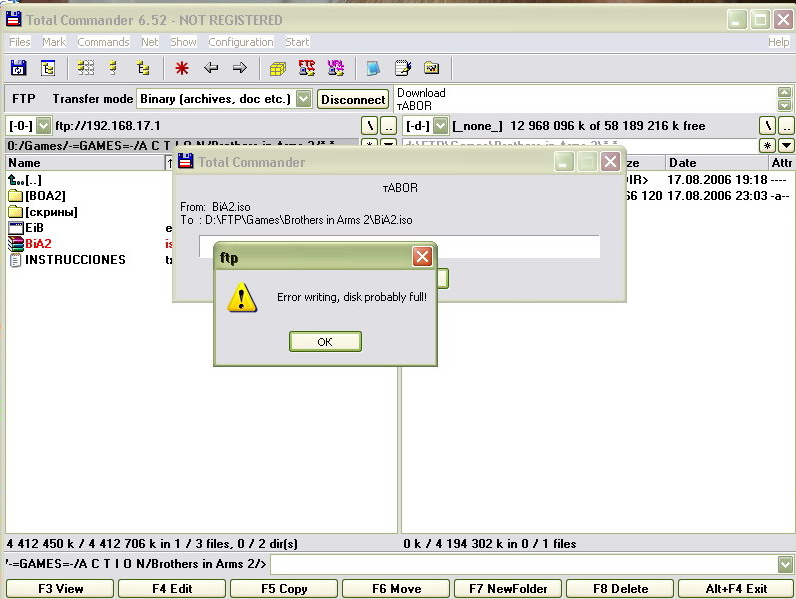
Task: Click the BiA2 archive icon
Action: [x=16, y=244]
